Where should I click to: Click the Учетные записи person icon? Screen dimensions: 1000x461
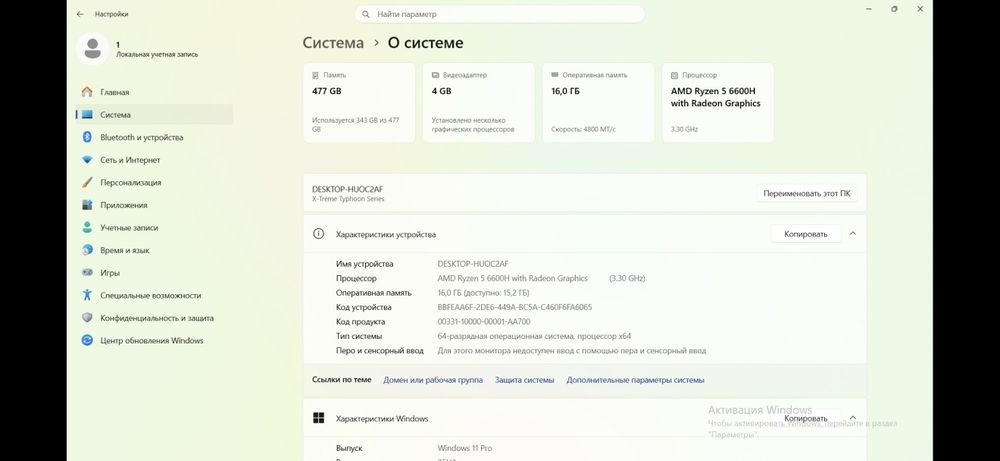click(87, 228)
